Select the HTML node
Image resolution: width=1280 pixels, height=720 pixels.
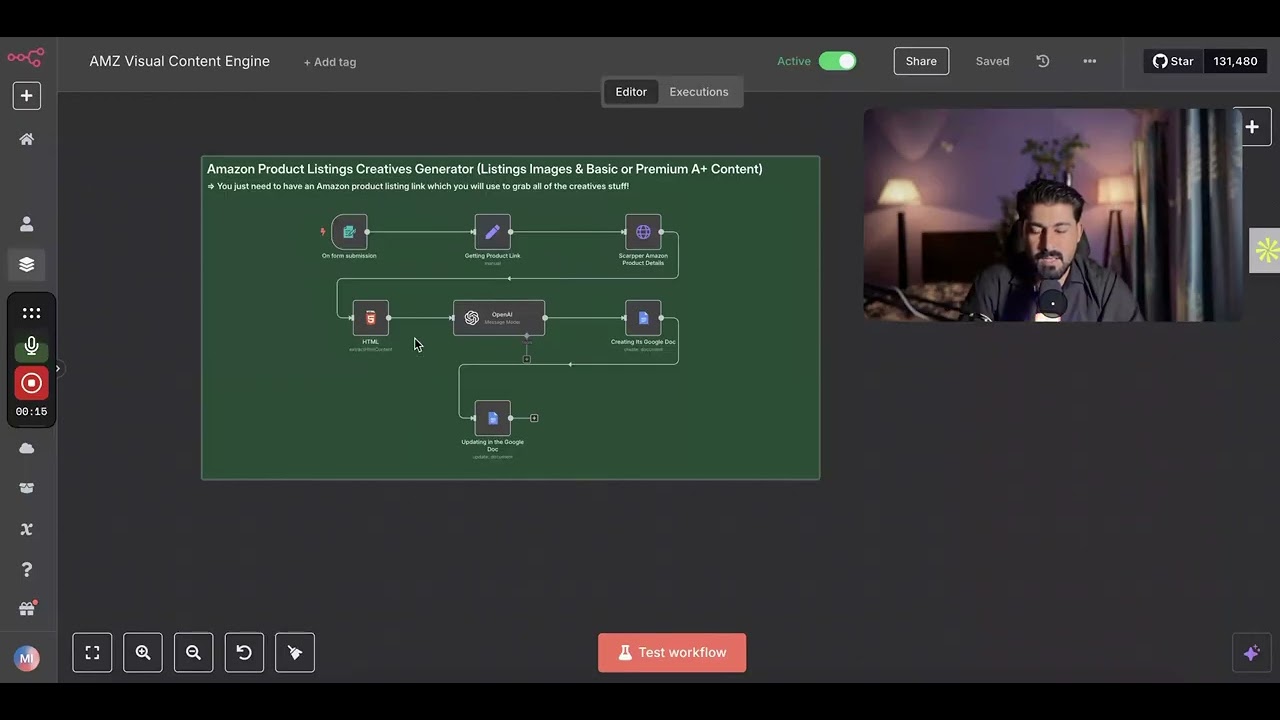[x=371, y=318]
